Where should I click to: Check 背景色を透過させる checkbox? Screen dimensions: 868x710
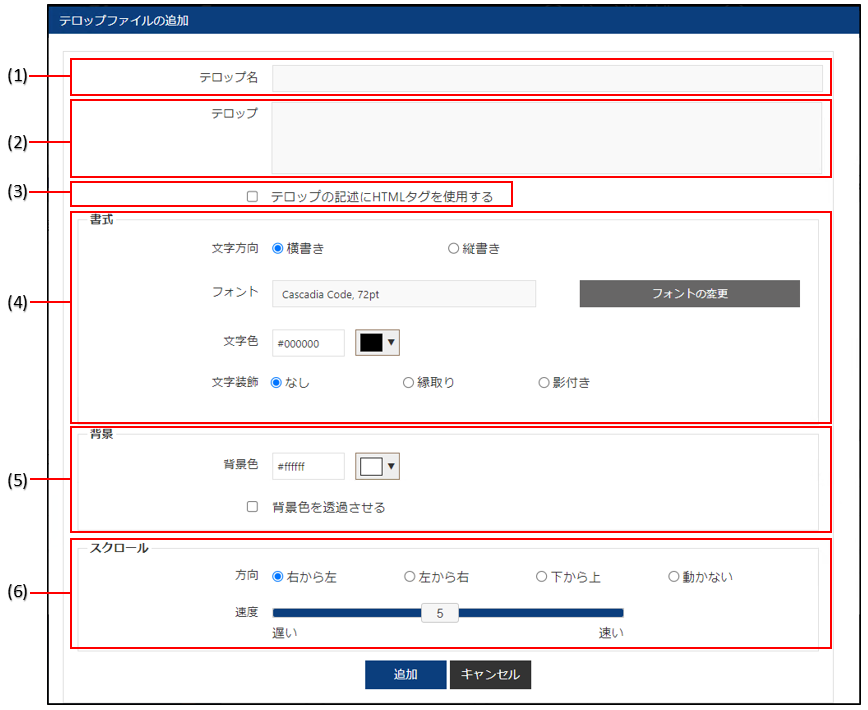252,506
